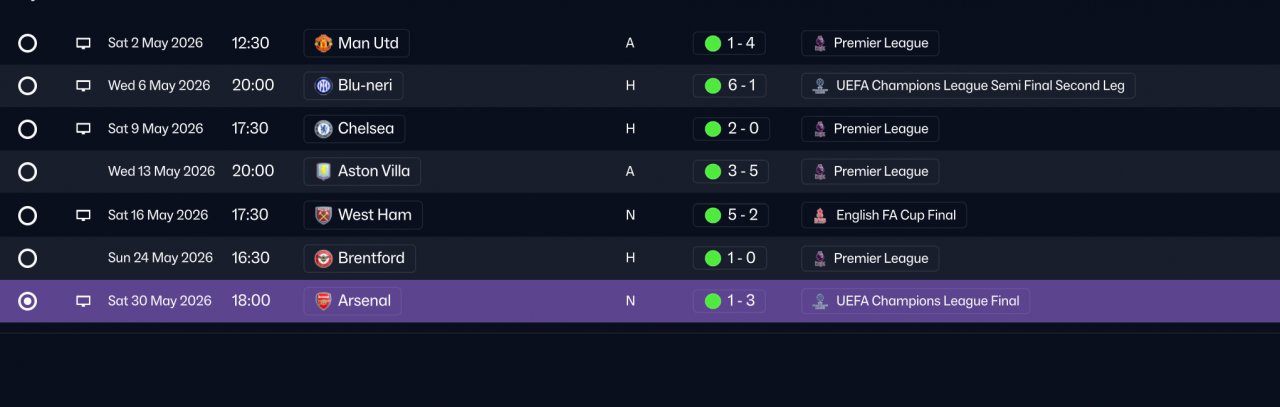The width and height of the screenshot is (1280, 407).
Task: Open the 1 - 3 result versus Arsenal
Action: pos(729,301)
